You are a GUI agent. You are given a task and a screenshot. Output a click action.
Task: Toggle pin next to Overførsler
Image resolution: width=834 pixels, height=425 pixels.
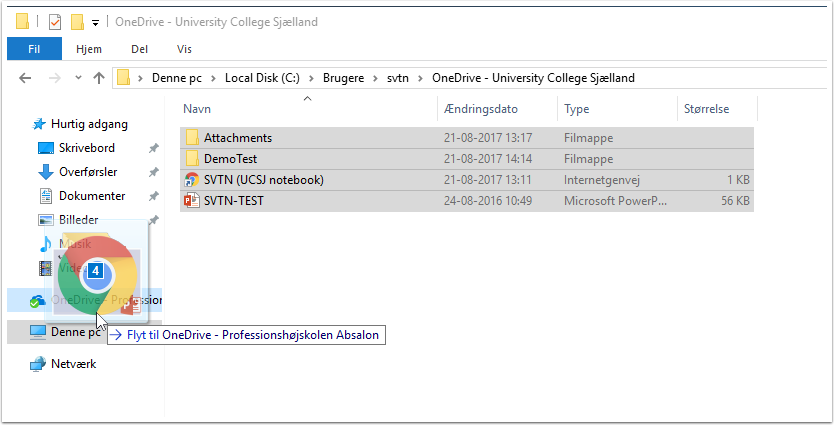pos(154,172)
